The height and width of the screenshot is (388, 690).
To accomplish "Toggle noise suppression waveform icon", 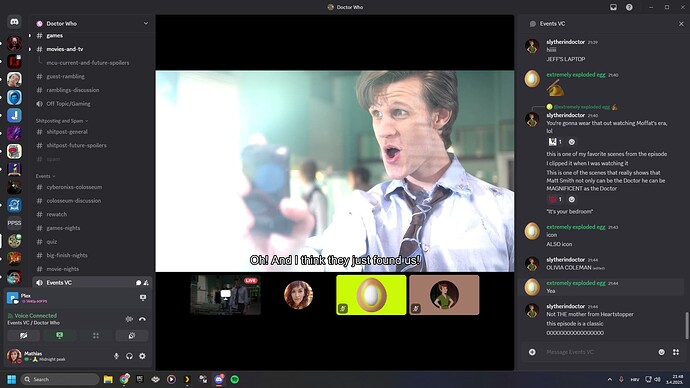I will [129, 319].
